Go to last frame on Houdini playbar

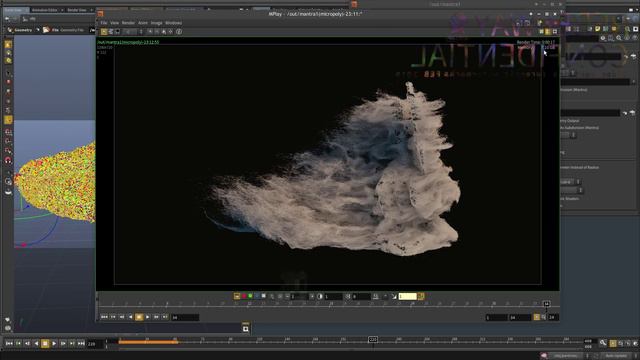click(x=81, y=344)
